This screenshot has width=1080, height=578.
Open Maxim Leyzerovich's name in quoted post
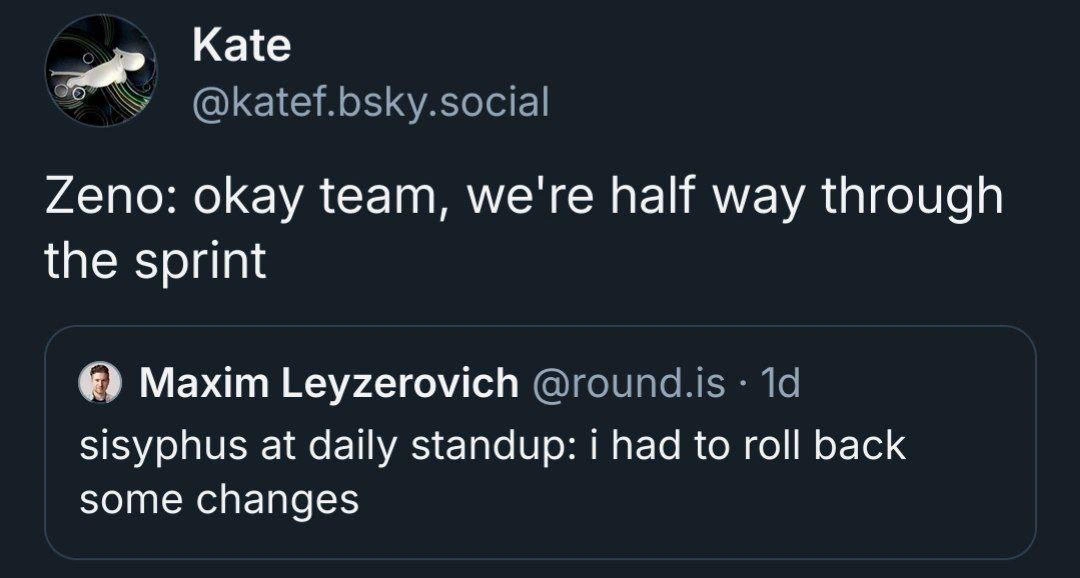(x=329, y=383)
